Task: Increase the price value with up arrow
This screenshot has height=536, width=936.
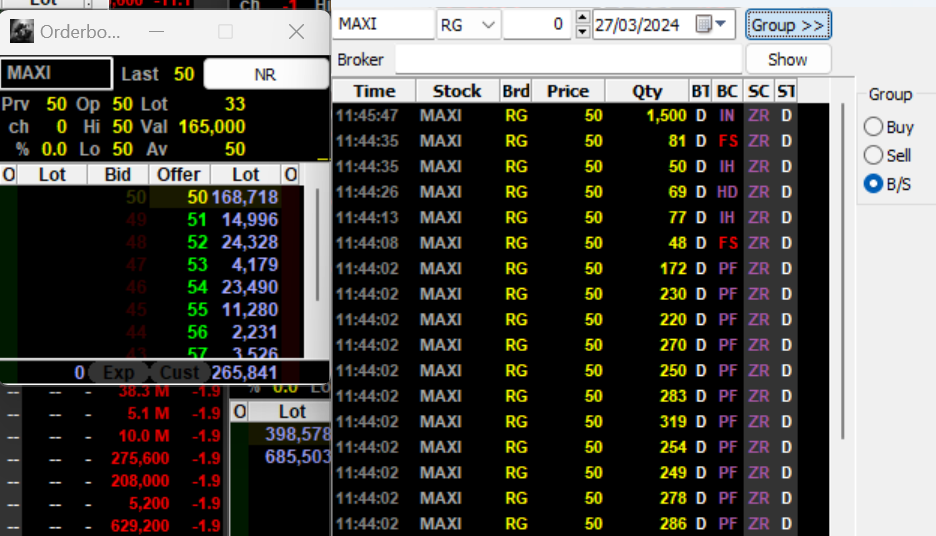Action: (x=583, y=18)
